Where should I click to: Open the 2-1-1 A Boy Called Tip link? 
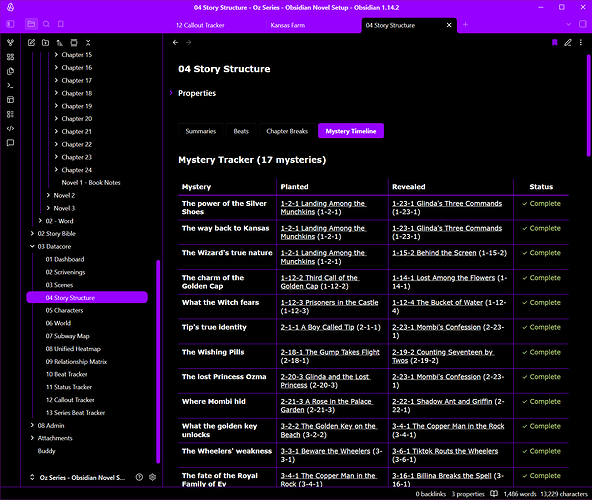[x=317, y=327]
